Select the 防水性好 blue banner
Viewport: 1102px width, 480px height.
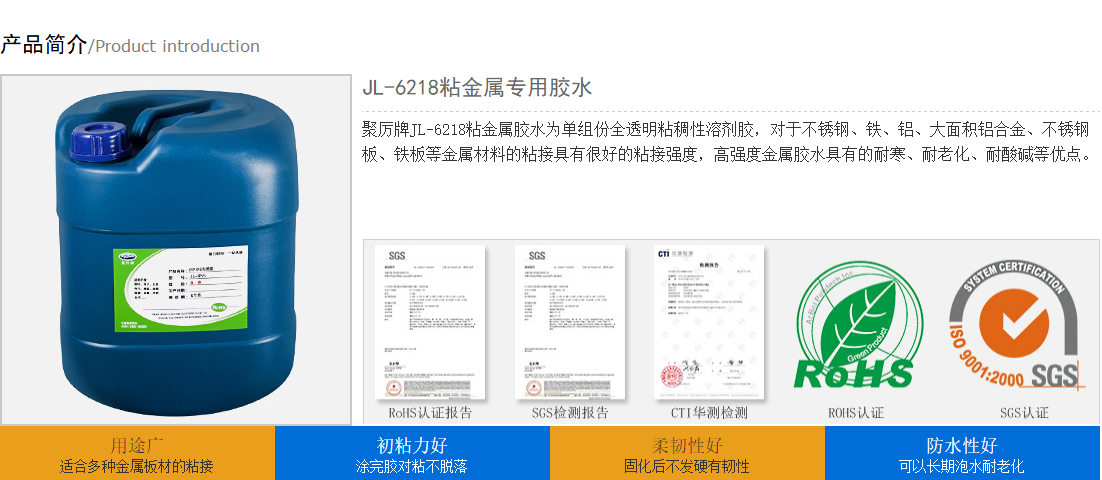click(962, 453)
